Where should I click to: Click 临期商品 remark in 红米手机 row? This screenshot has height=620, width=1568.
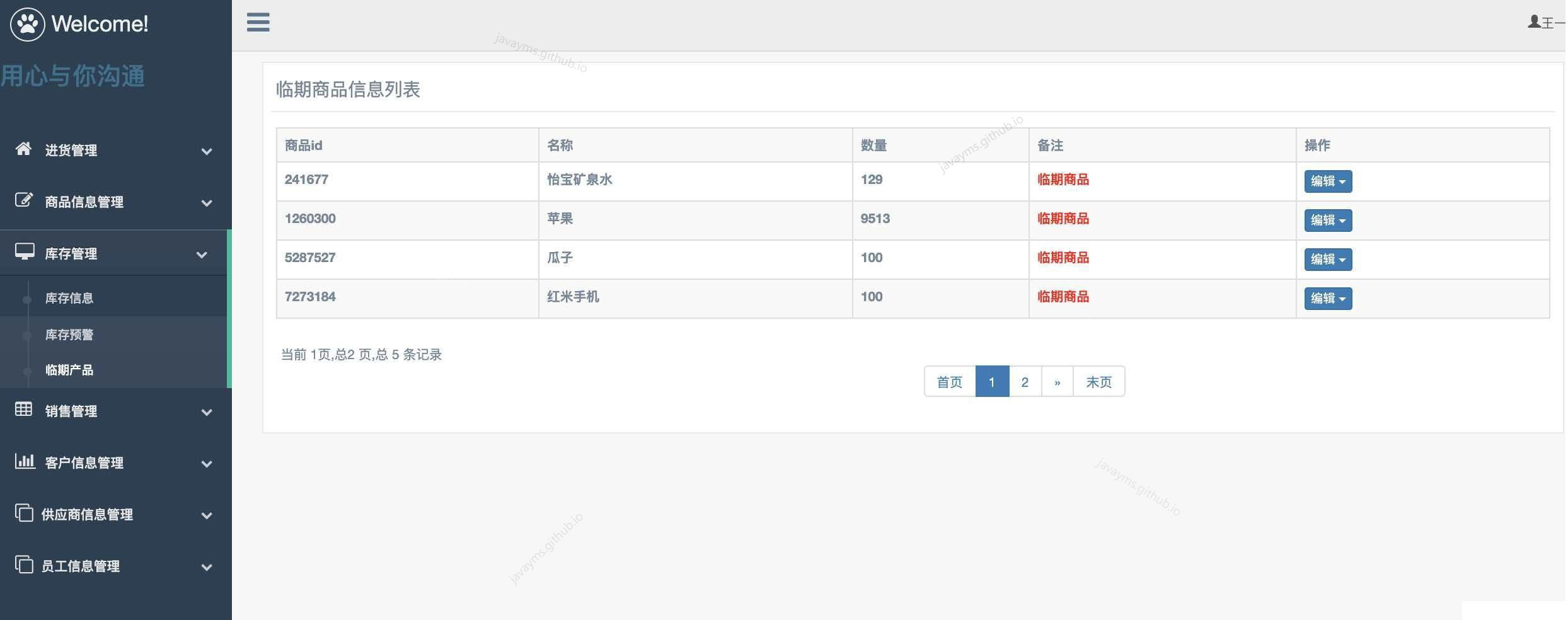tap(1063, 297)
